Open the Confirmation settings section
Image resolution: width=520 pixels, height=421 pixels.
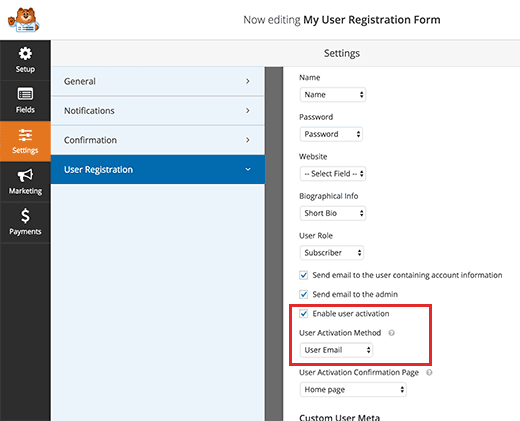[158, 140]
